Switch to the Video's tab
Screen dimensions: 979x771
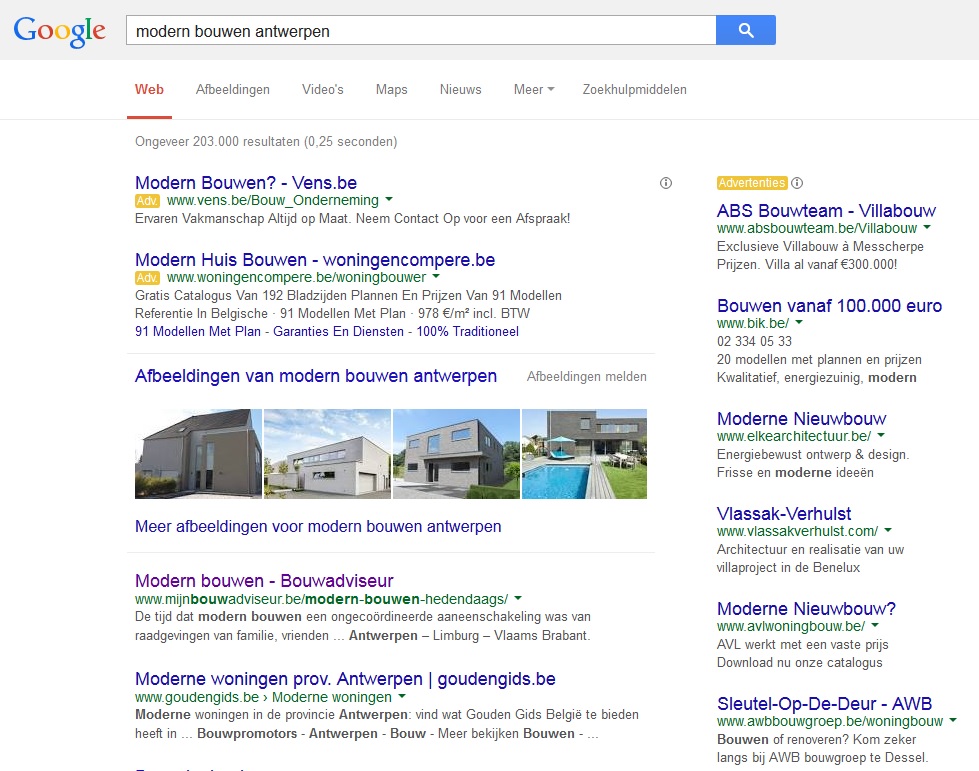pyautogui.click(x=323, y=89)
